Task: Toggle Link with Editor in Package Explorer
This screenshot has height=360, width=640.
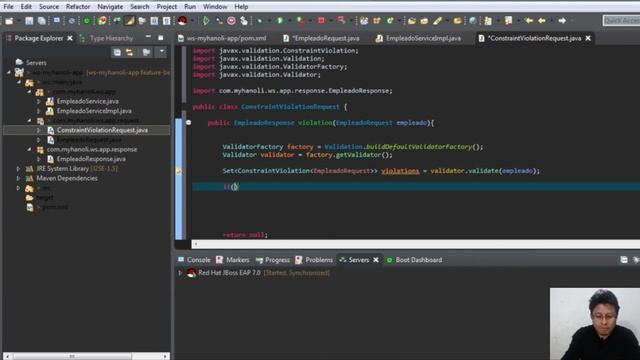Action: (x=130, y=52)
